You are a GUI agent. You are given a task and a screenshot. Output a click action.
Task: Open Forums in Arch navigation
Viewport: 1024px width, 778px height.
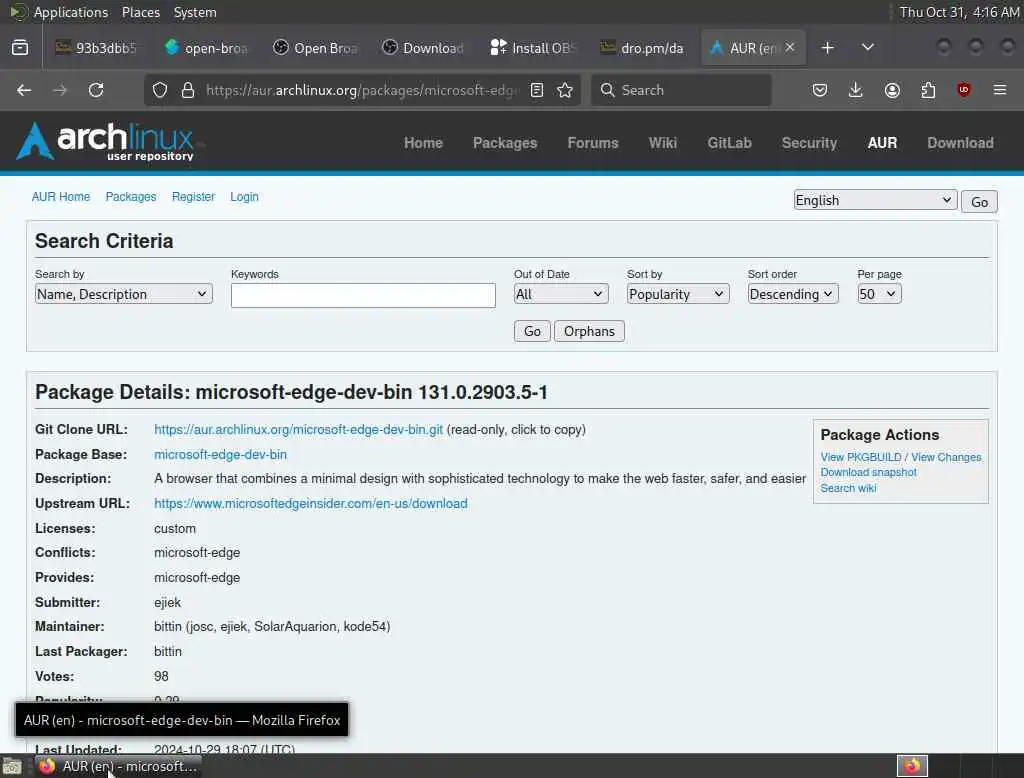pos(592,143)
